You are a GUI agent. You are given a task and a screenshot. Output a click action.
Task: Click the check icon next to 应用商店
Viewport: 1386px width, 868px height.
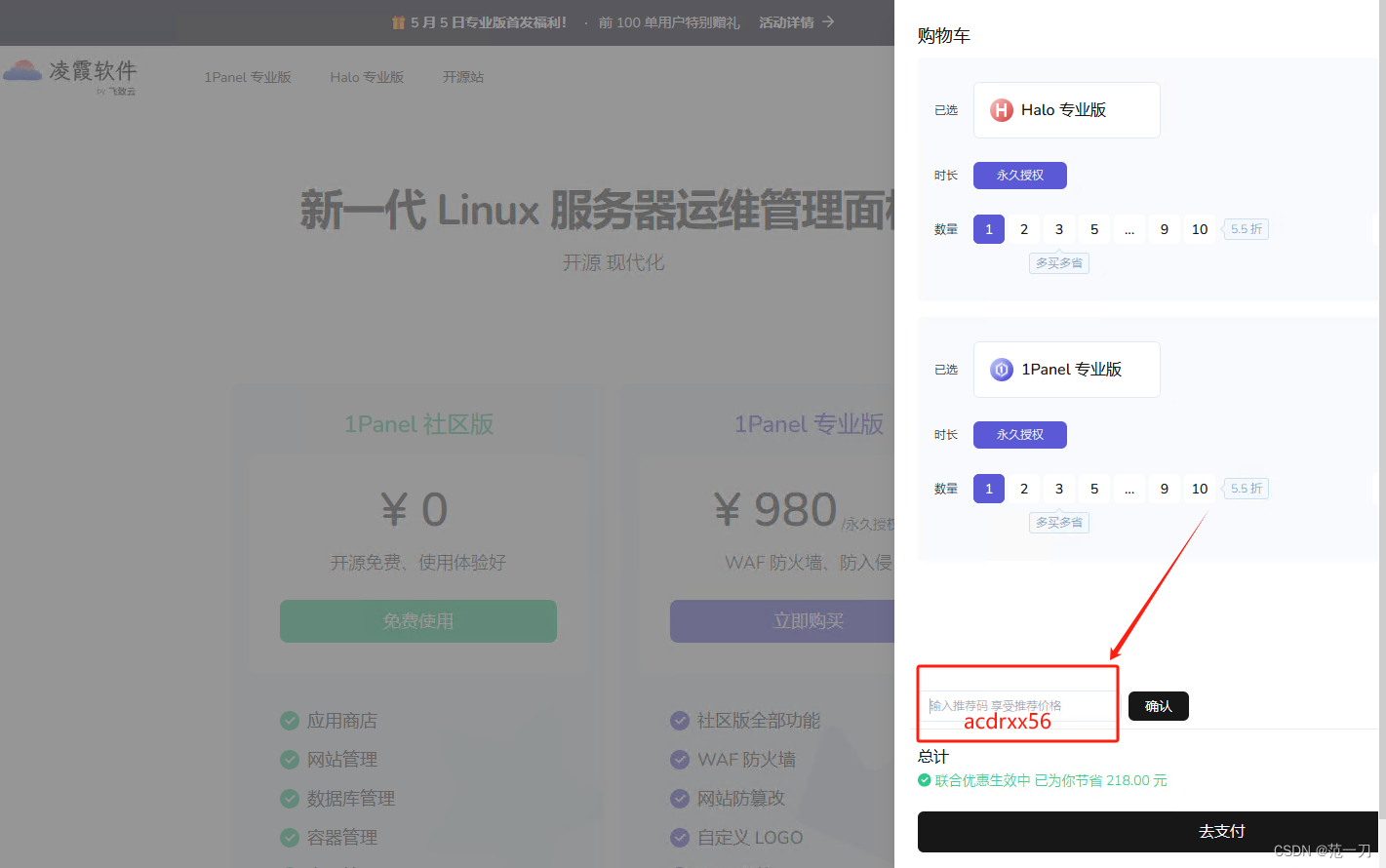coord(290,721)
